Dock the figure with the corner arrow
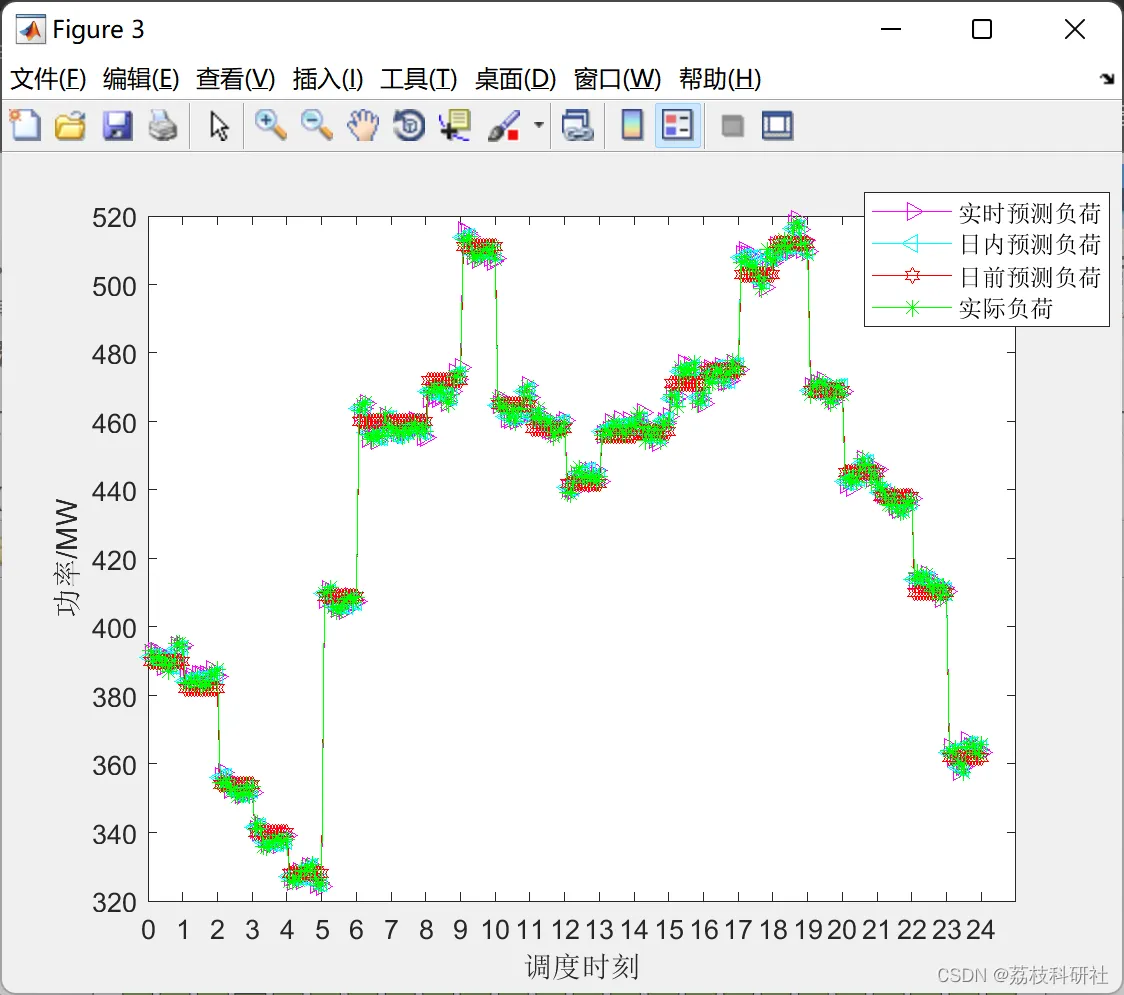 click(x=1107, y=79)
